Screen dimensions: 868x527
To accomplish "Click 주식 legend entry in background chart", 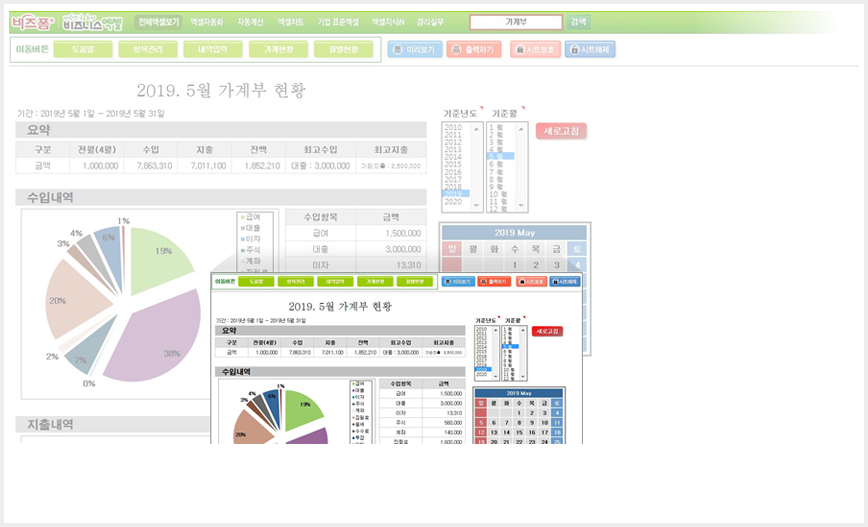I will 250,250.
